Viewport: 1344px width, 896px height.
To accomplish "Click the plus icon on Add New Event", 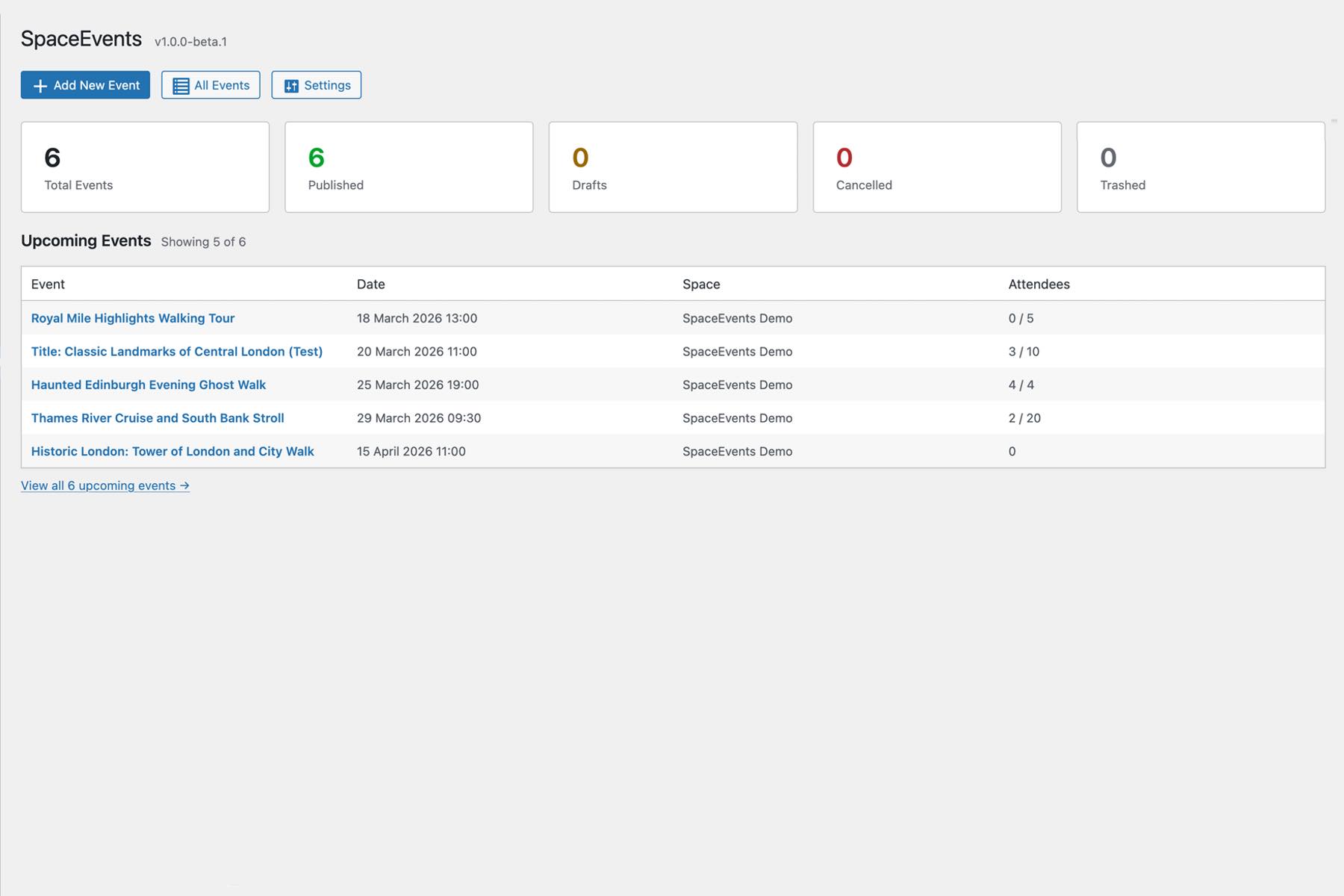I will coord(40,86).
